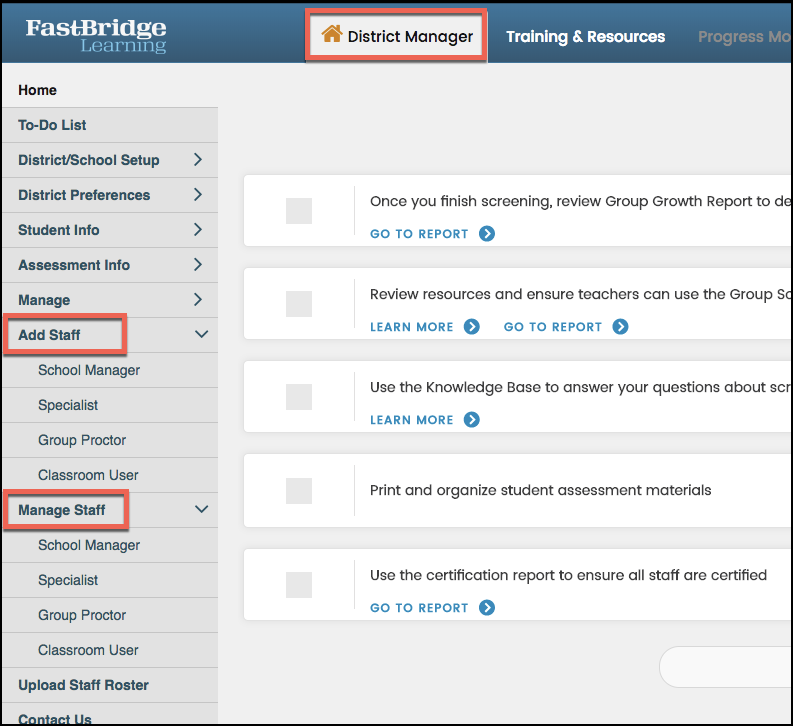The width and height of the screenshot is (793, 726).
Task: Open Upload Staff Roster link
Action: pos(83,685)
